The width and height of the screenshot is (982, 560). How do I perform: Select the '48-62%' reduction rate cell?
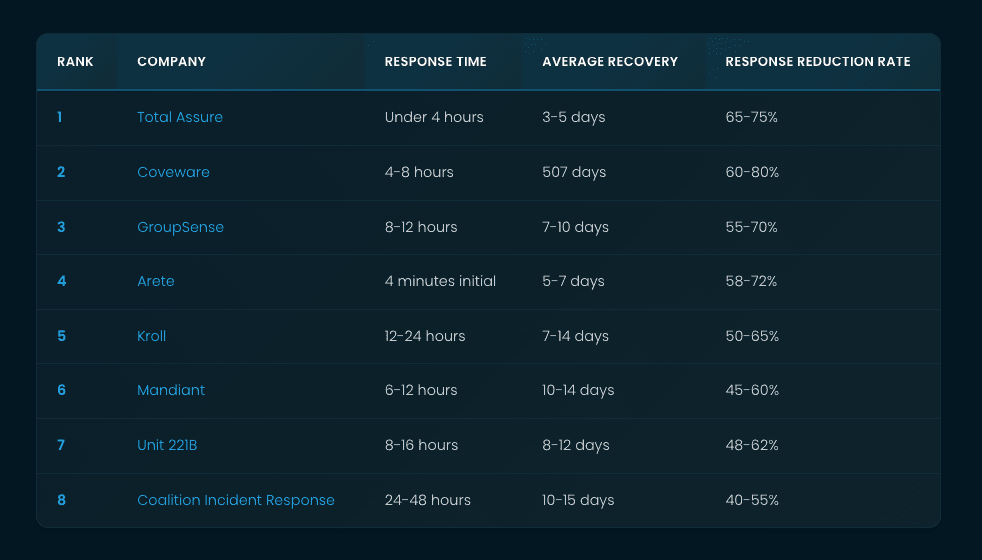752,445
